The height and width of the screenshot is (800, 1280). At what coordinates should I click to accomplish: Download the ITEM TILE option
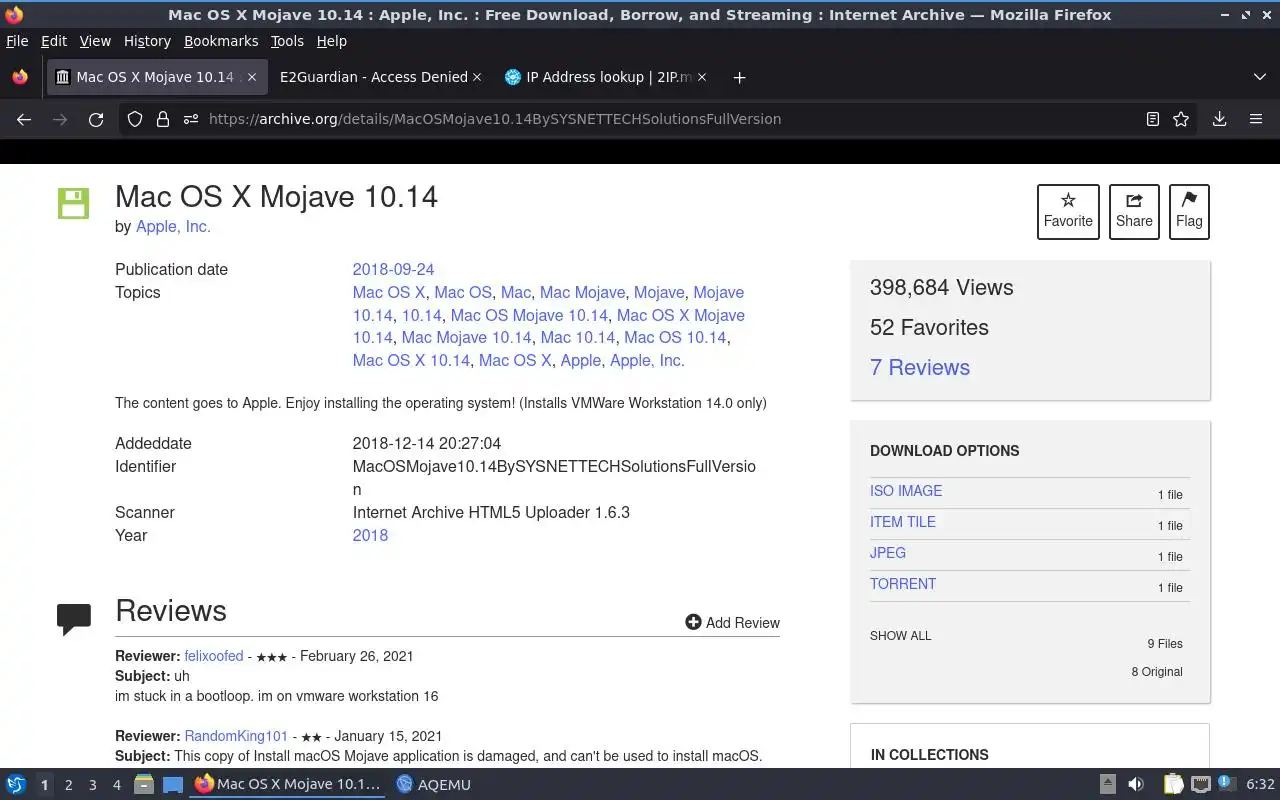(903, 522)
